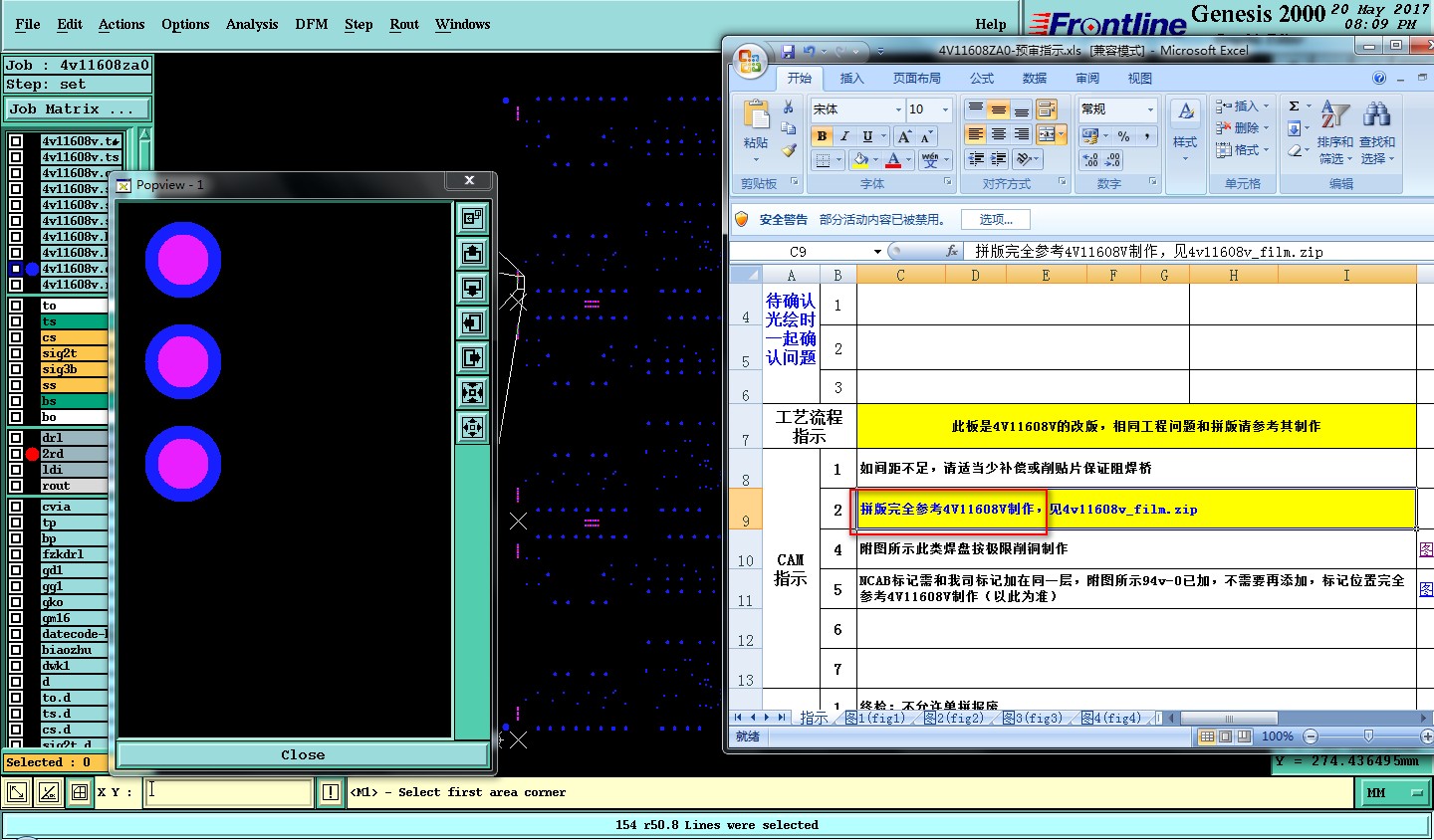Click the Excel zoom slider handle
The width and height of the screenshot is (1434, 840).
[x=1368, y=736]
